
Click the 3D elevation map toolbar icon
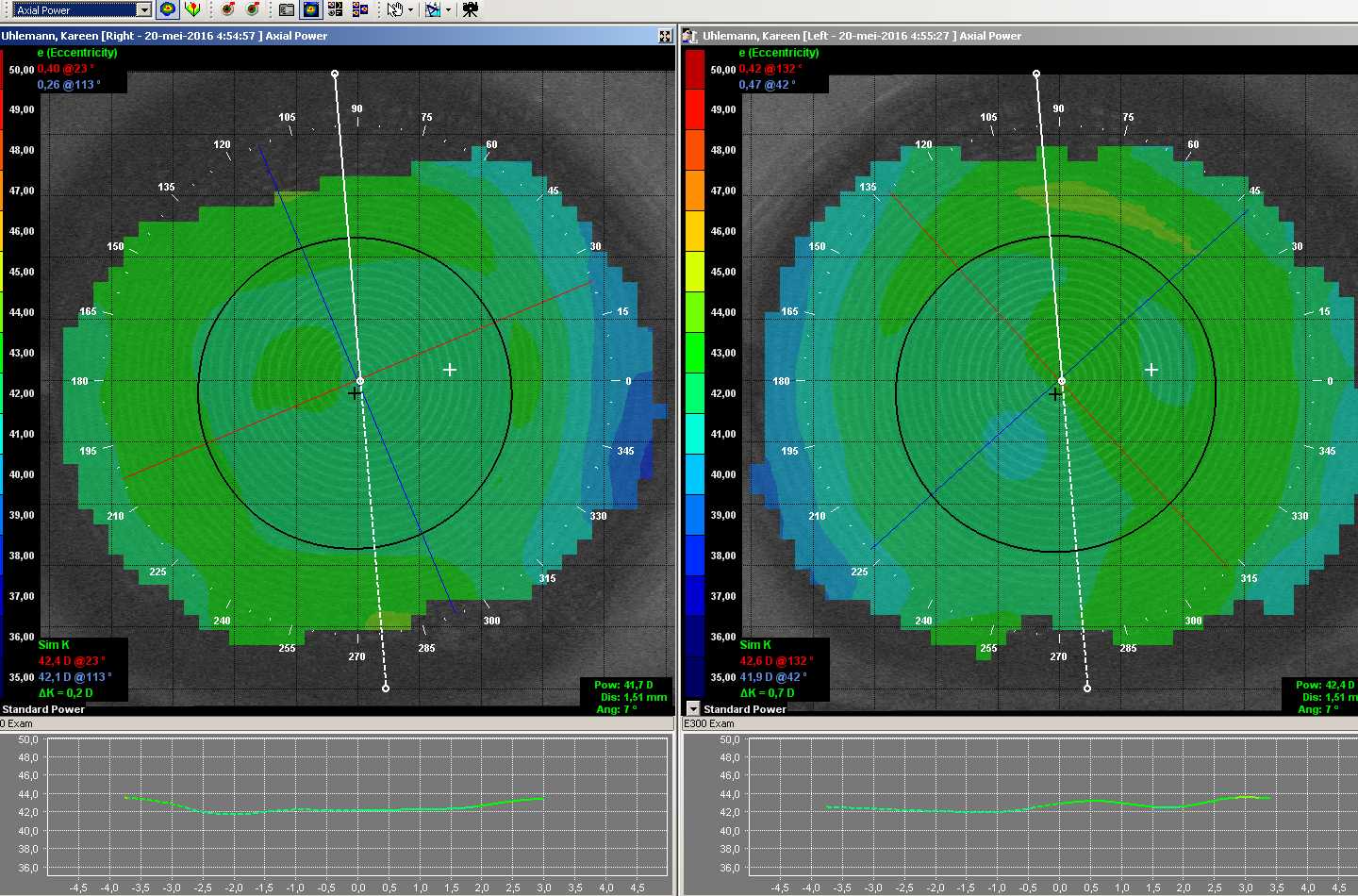point(192,9)
